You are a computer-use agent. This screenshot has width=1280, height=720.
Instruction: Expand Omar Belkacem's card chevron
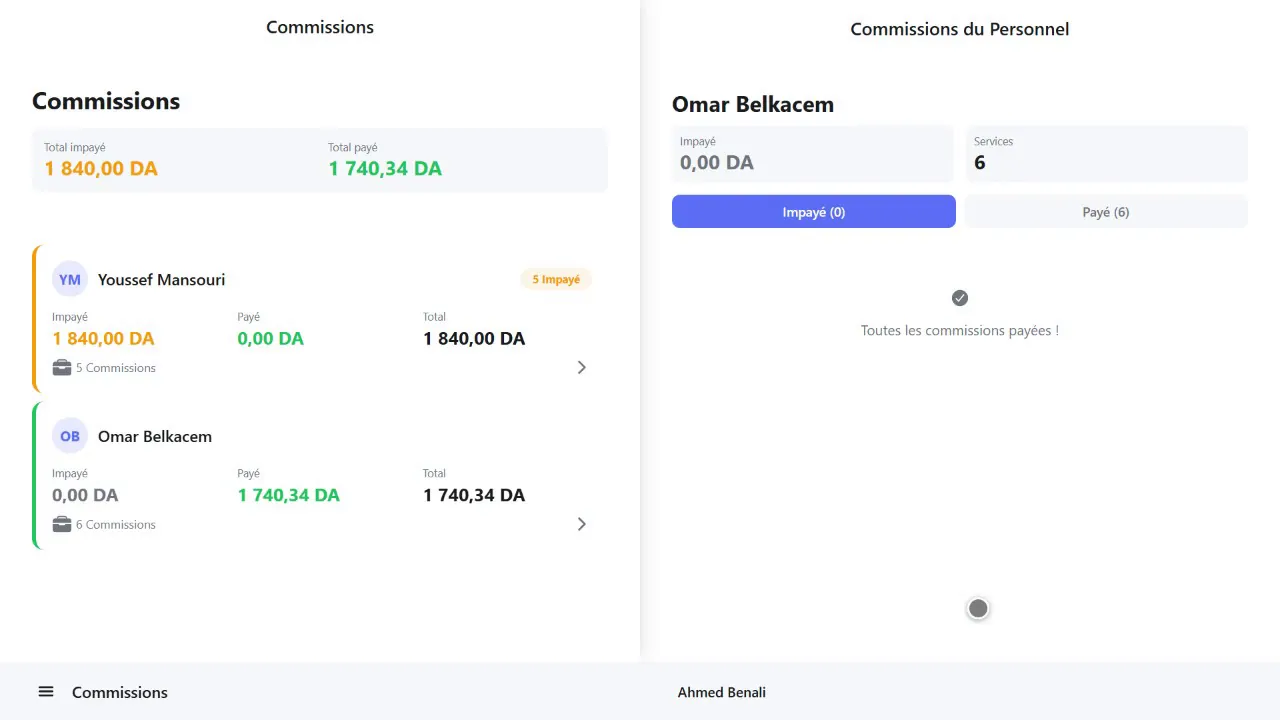(x=582, y=525)
